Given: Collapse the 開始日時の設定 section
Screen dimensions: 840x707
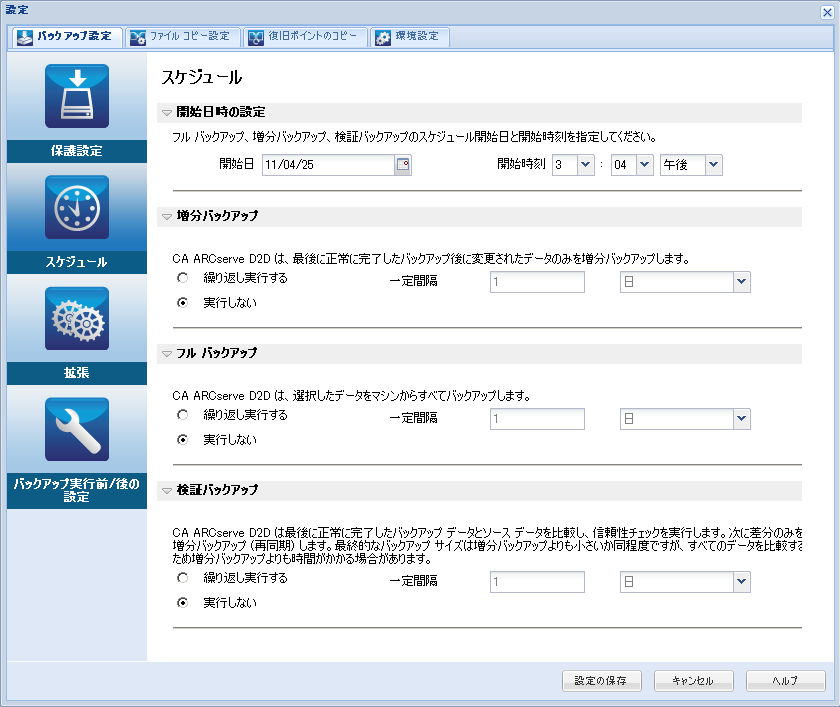Looking at the screenshot, I should (166, 113).
